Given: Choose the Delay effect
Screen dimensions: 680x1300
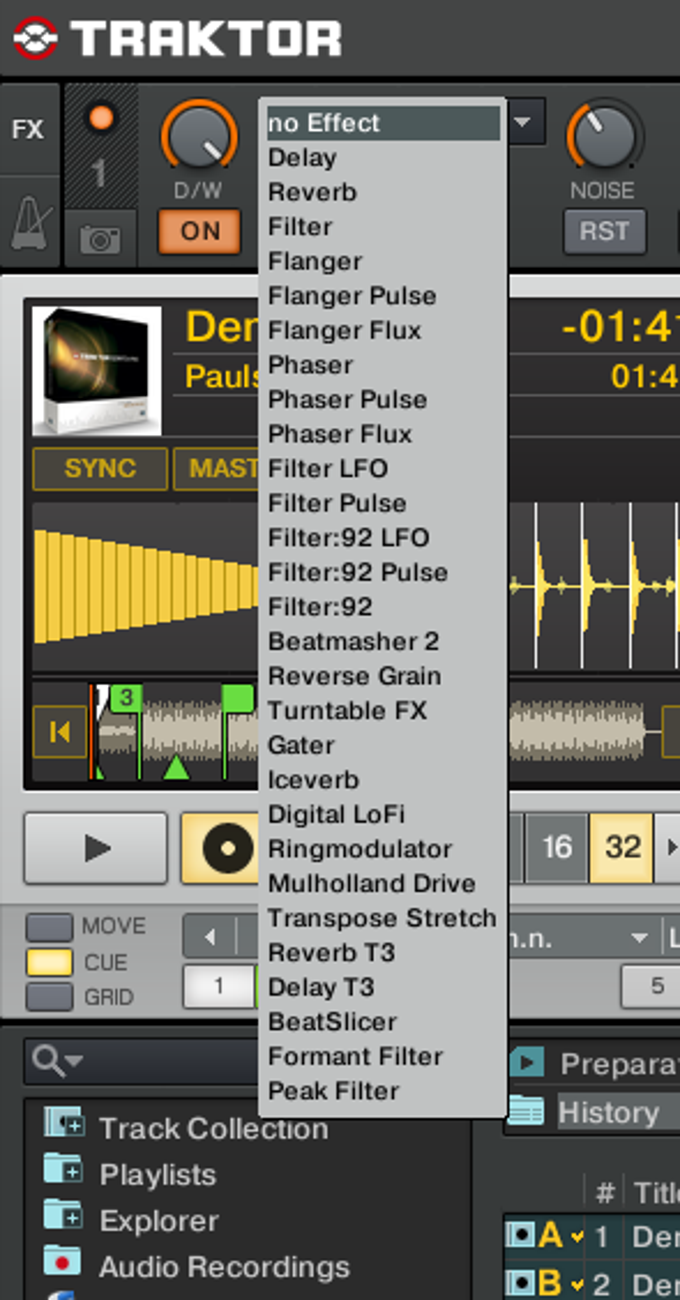Looking at the screenshot, I should tap(383, 158).
